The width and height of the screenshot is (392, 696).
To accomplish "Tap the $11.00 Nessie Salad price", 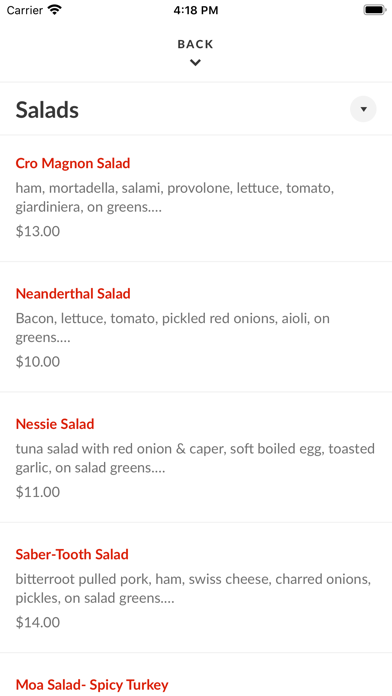I will click(38, 492).
